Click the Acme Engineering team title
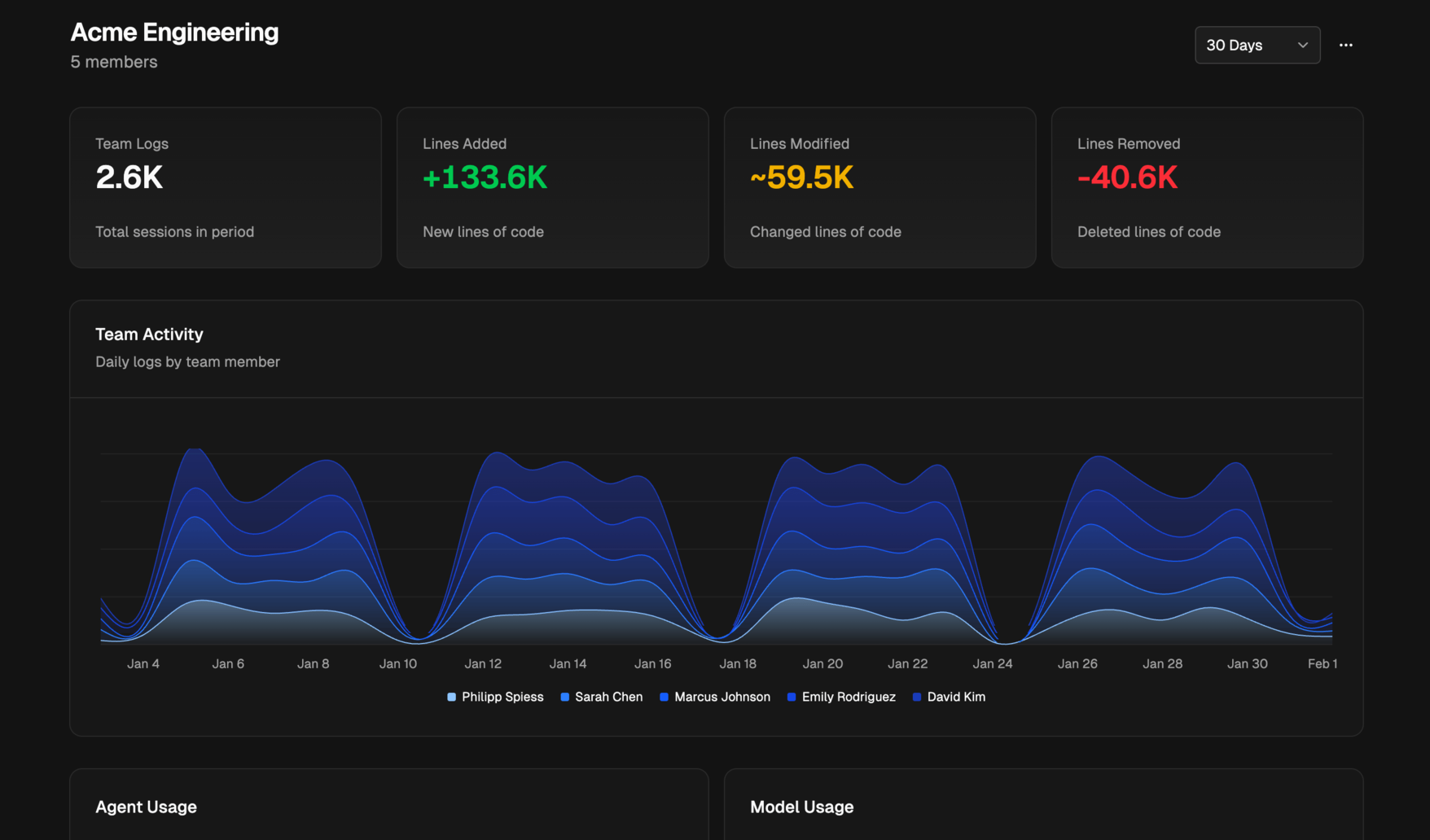Viewport: 1430px width, 840px height. click(174, 33)
